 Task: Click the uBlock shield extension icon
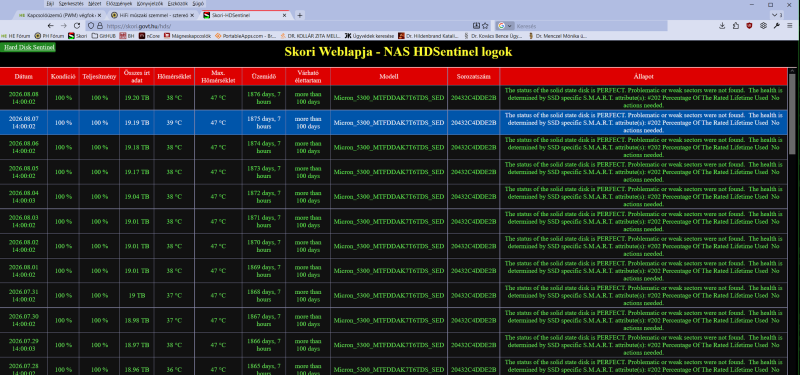(749, 26)
